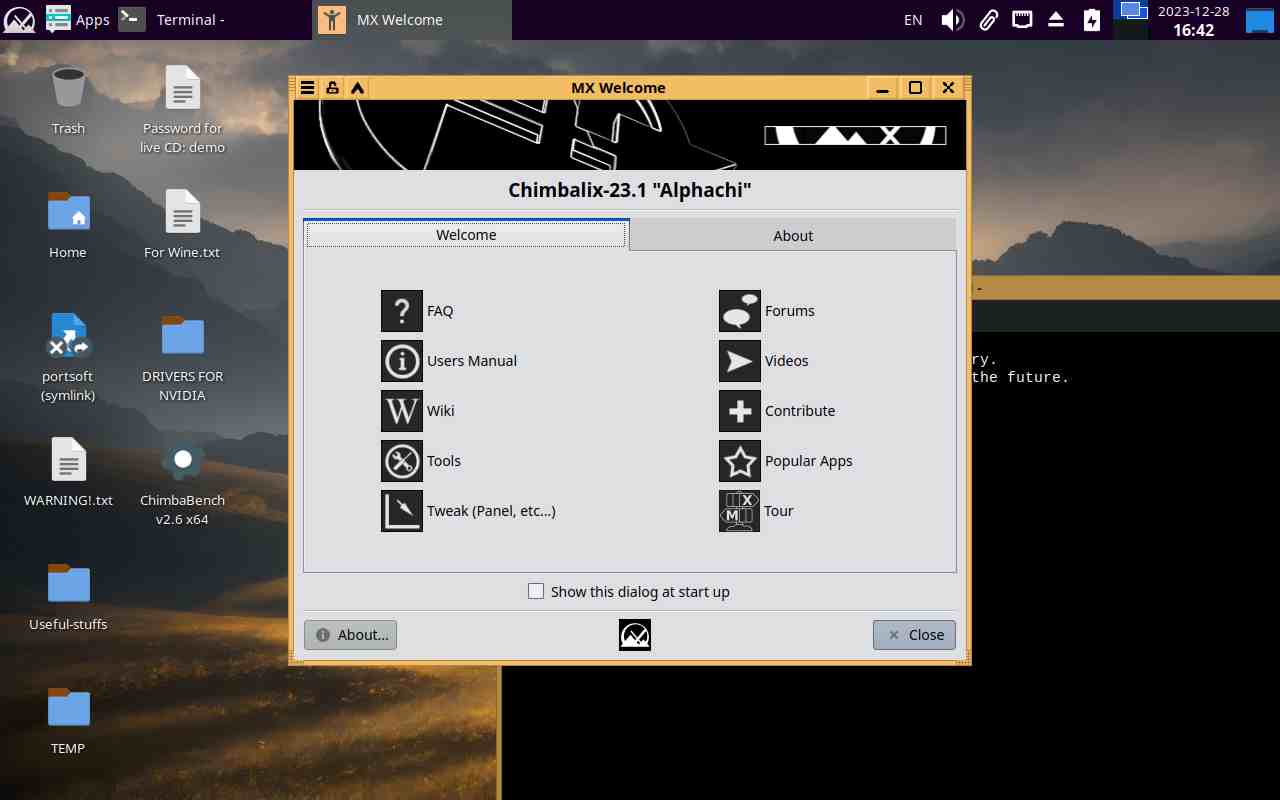The image size is (1280, 800).
Task: Shade the MX Welcome window with the up arrow
Action: point(357,88)
